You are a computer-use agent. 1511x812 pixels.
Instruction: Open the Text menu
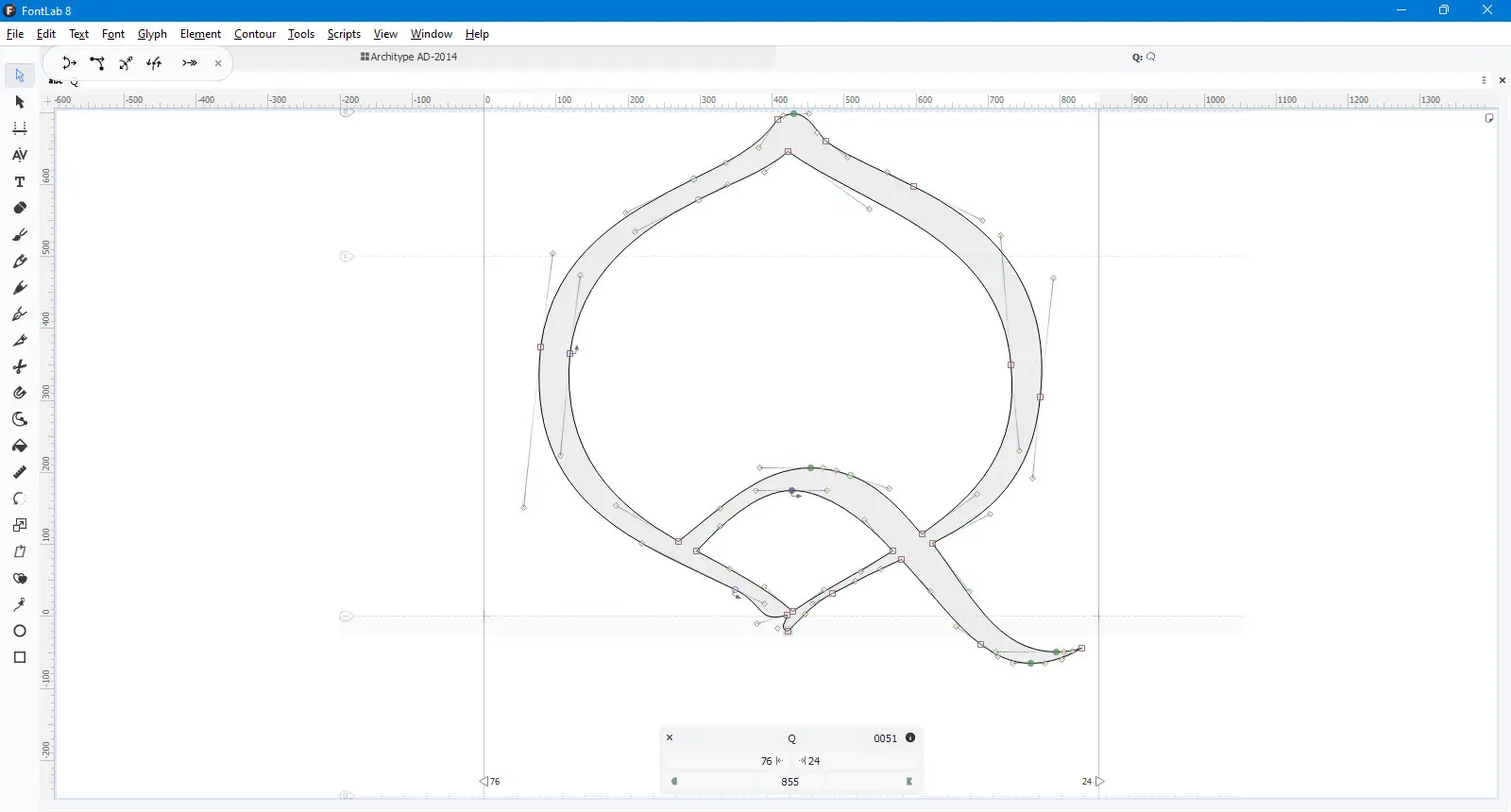click(79, 34)
